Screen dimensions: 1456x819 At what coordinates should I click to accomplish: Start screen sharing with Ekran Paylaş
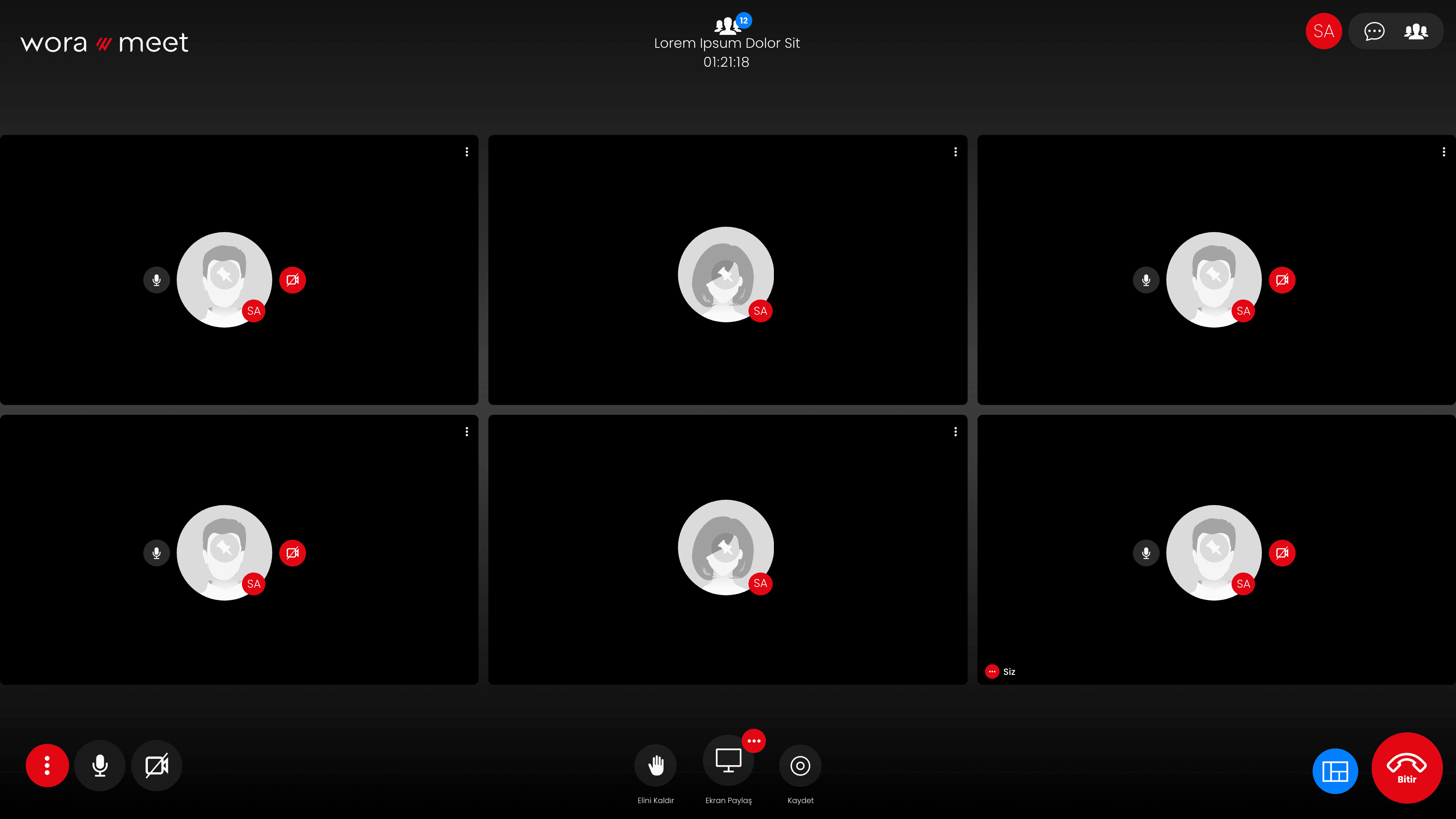[x=728, y=761]
